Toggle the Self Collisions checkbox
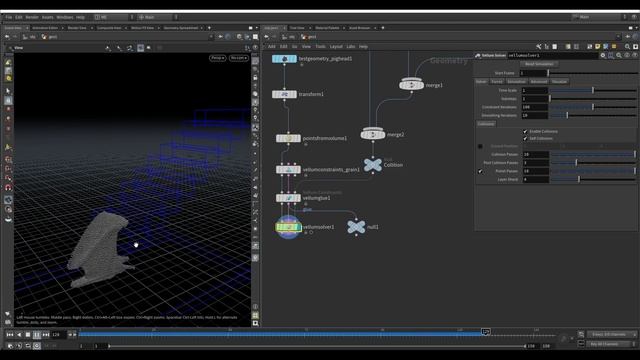 tap(525, 138)
